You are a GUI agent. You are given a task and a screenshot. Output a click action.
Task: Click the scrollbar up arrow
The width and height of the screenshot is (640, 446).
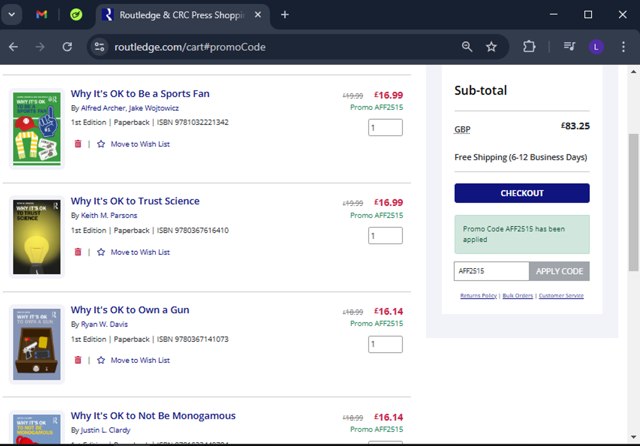click(x=633, y=72)
